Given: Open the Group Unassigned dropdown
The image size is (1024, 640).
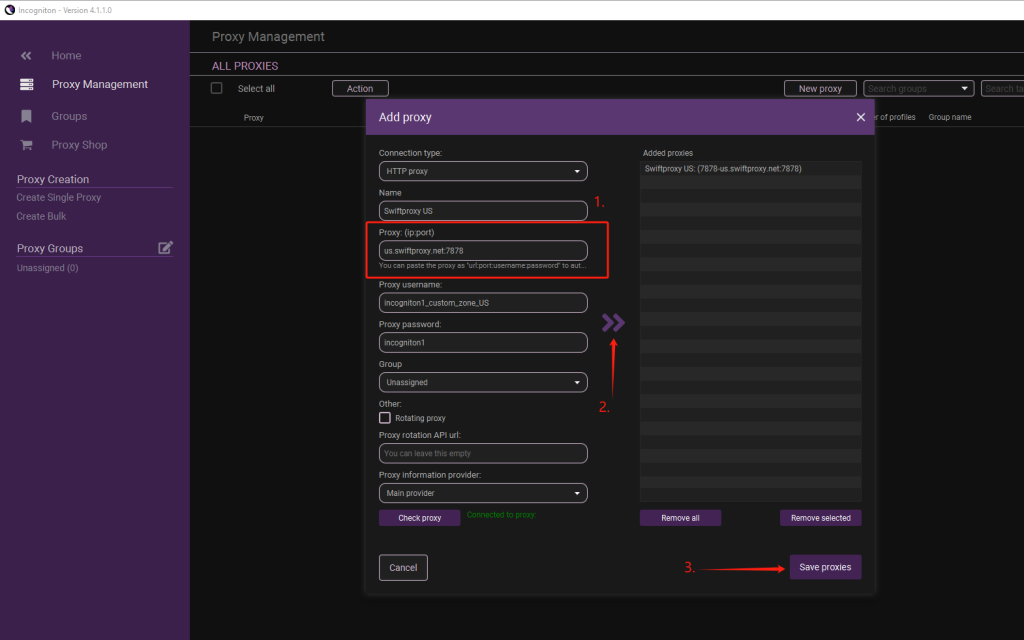Looking at the screenshot, I should tap(483, 382).
